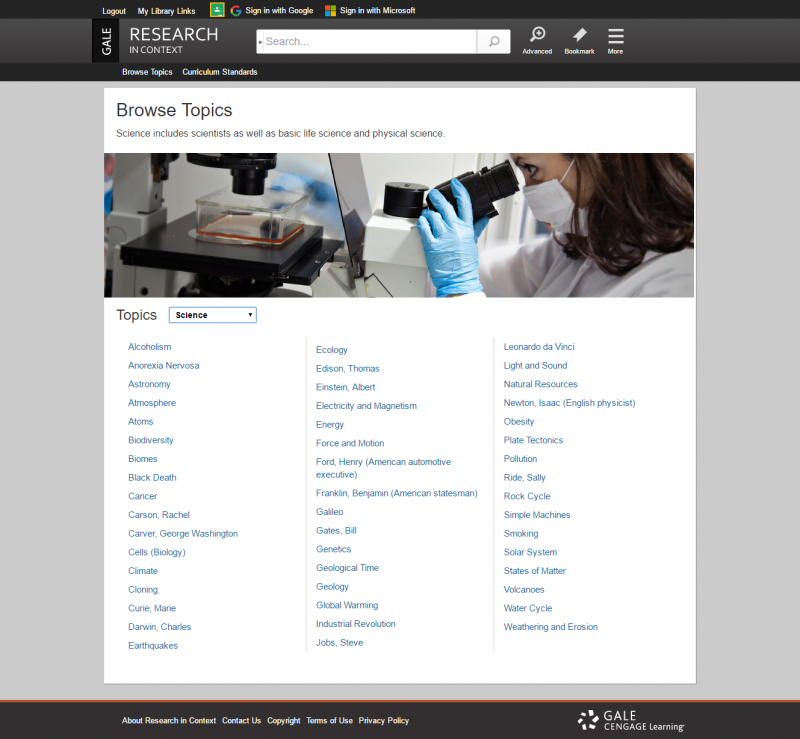Open the Earthquakes topic
800x739 pixels.
pos(153,646)
